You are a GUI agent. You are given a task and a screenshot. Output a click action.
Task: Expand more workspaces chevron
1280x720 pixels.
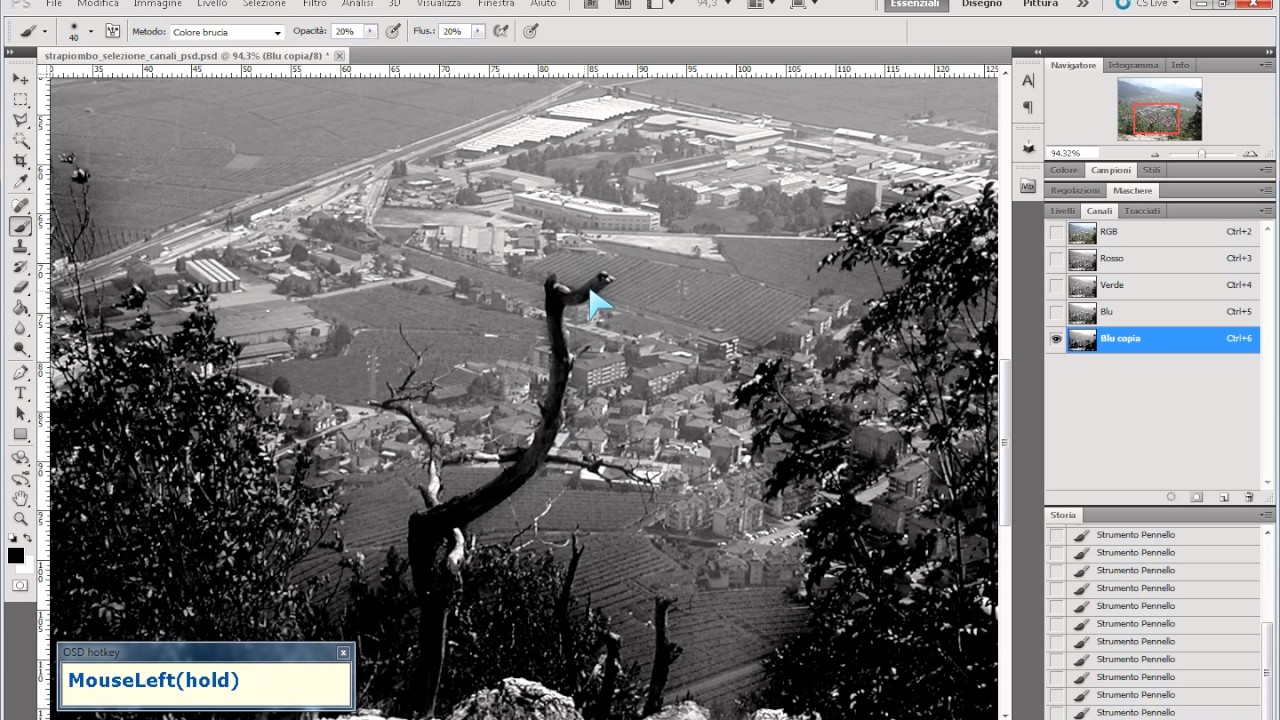click(x=1083, y=4)
